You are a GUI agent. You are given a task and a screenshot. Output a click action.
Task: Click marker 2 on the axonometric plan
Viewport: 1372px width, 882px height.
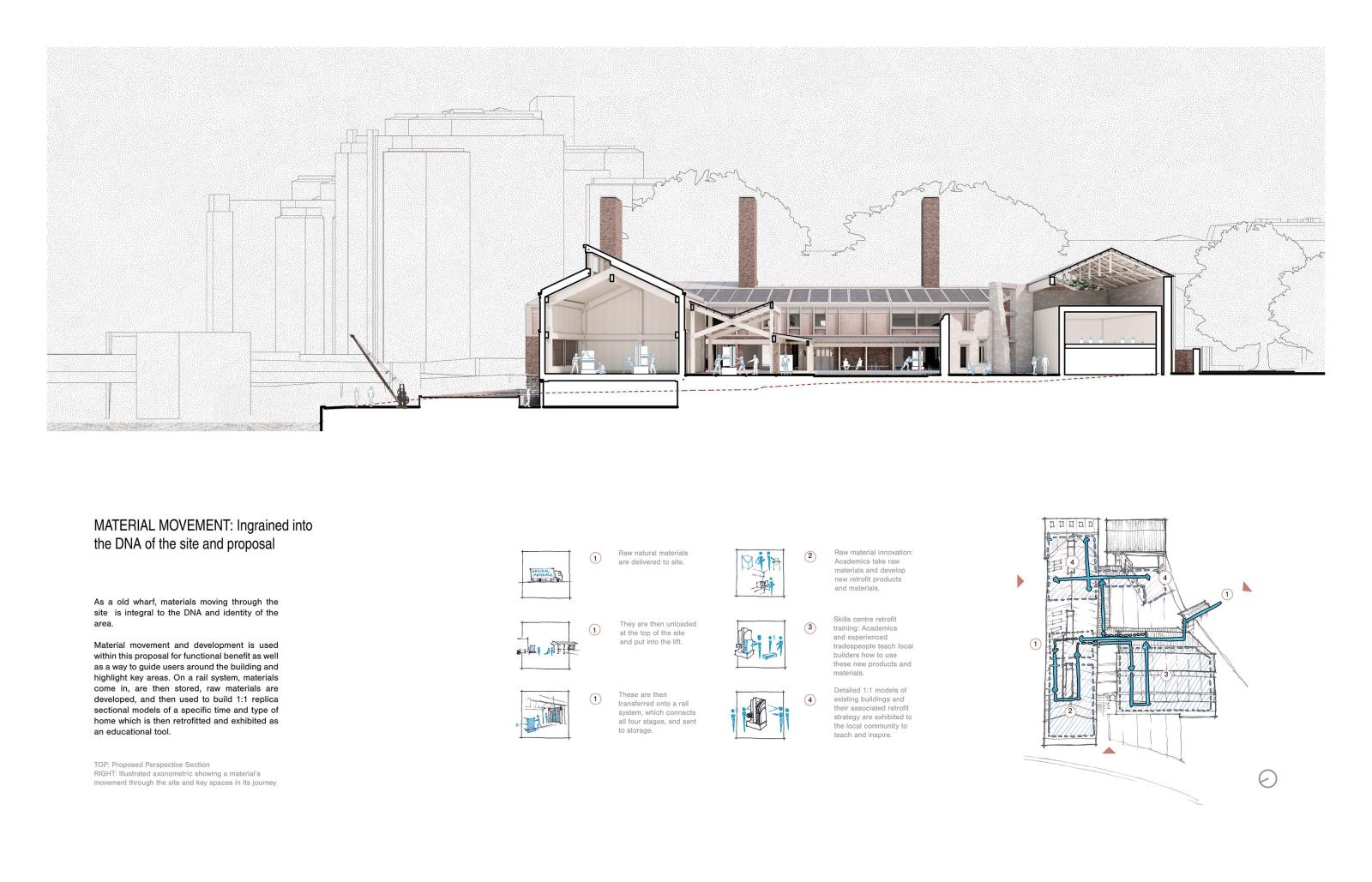point(1069,711)
